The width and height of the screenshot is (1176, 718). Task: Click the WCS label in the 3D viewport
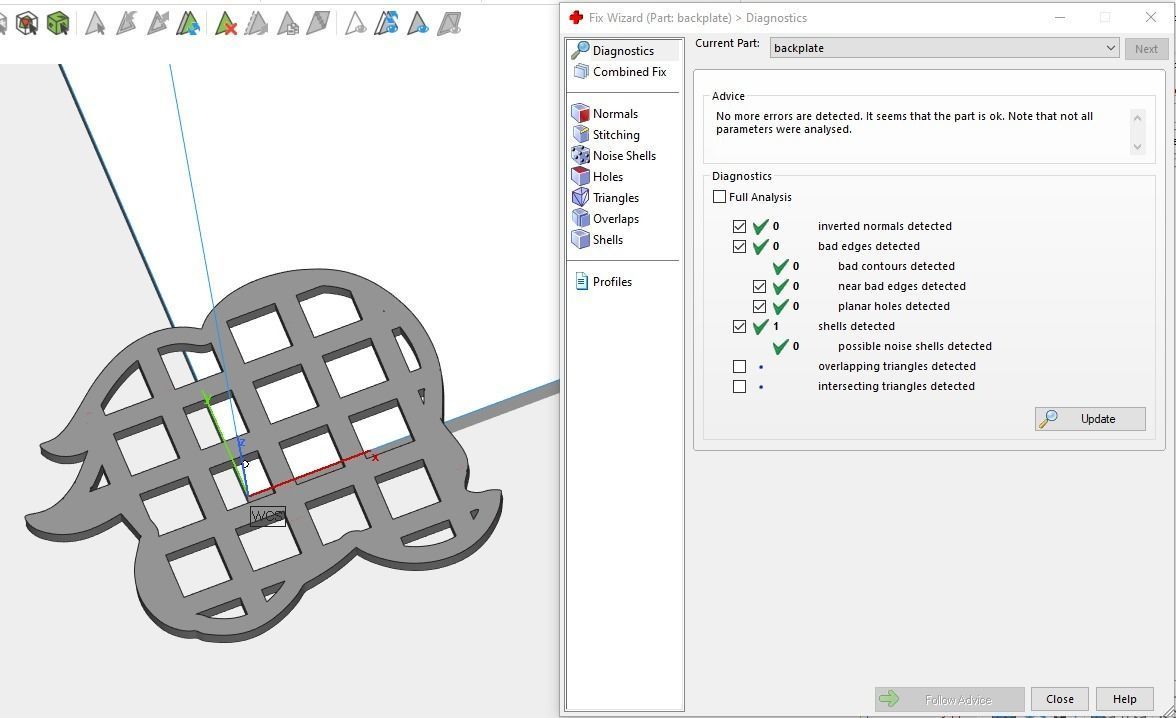click(268, 516)
